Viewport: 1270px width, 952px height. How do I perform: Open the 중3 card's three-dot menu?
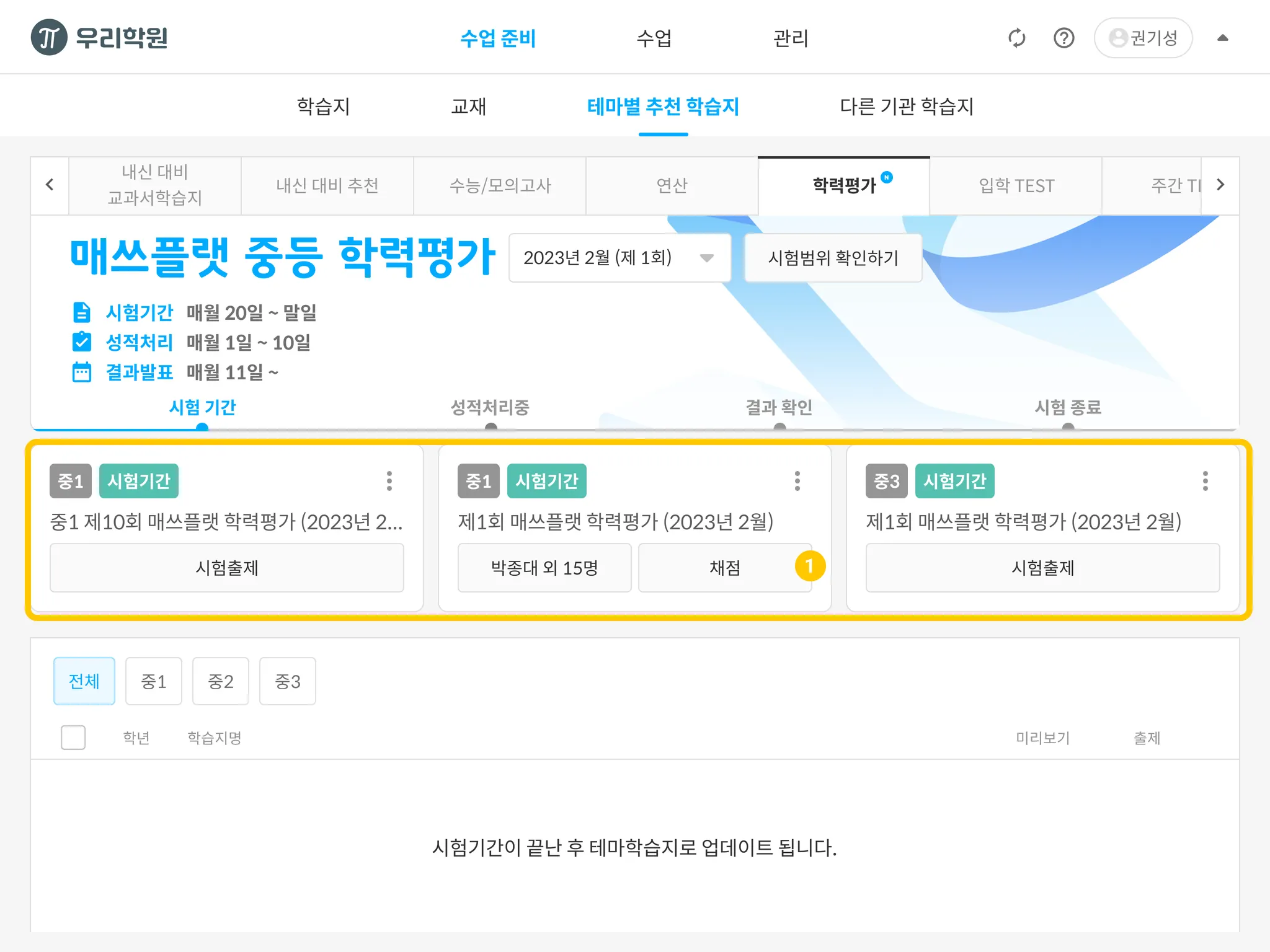pyautogui.click(x=1205, y=481)
